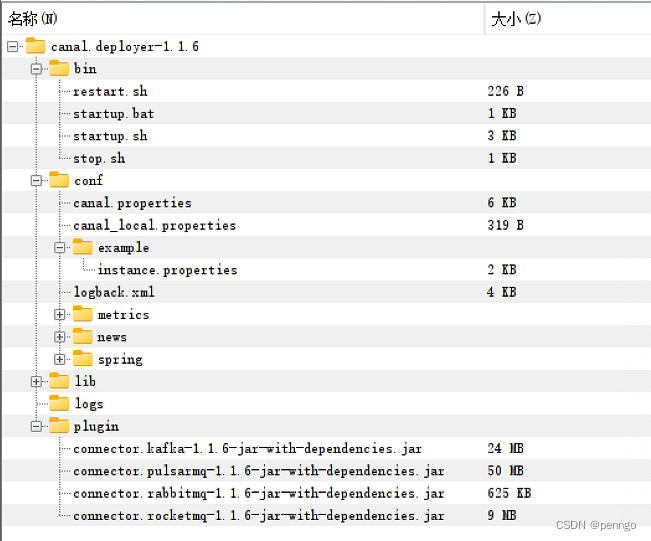
Task: Select stop.sh file
Action: coord(99,159)
